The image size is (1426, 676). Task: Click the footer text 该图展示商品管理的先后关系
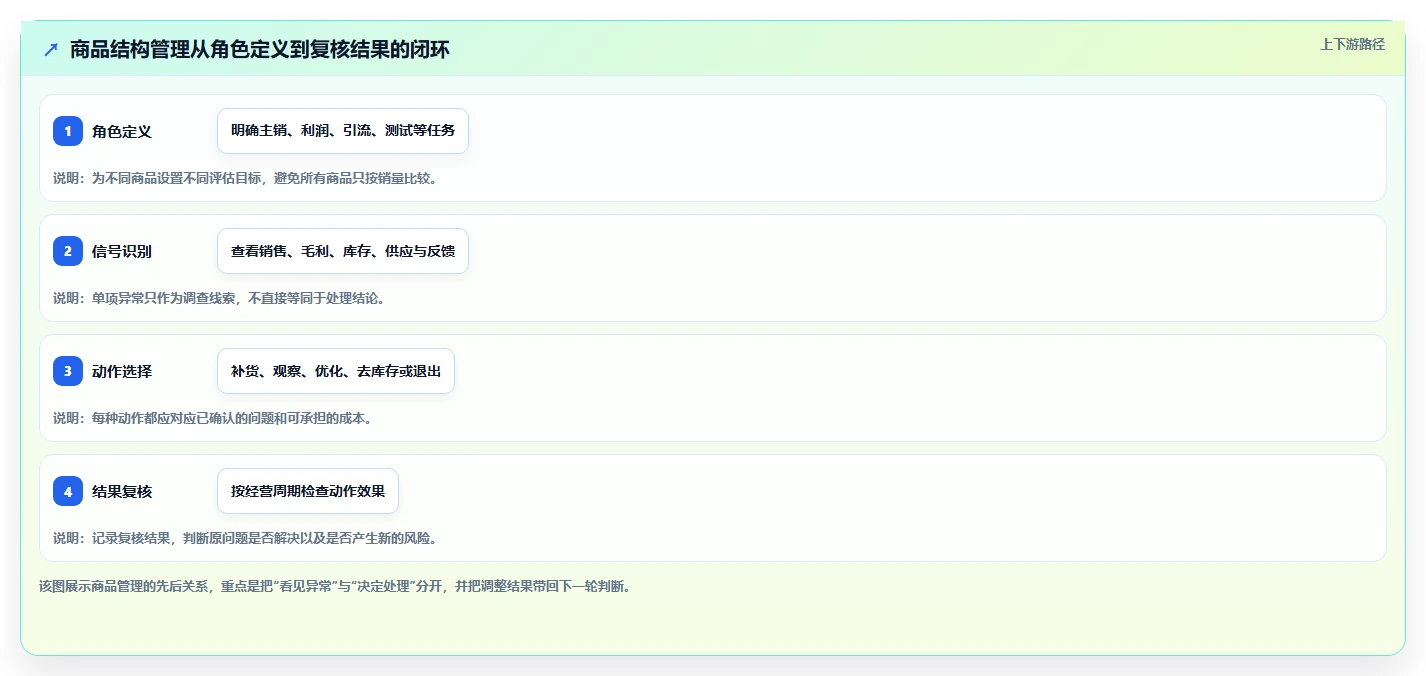(335, 586)
